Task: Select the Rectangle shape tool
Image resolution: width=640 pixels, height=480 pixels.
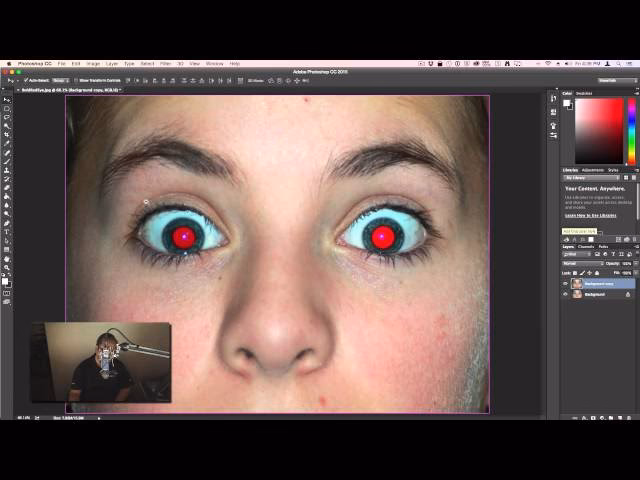Action: (x=7, y=249)
